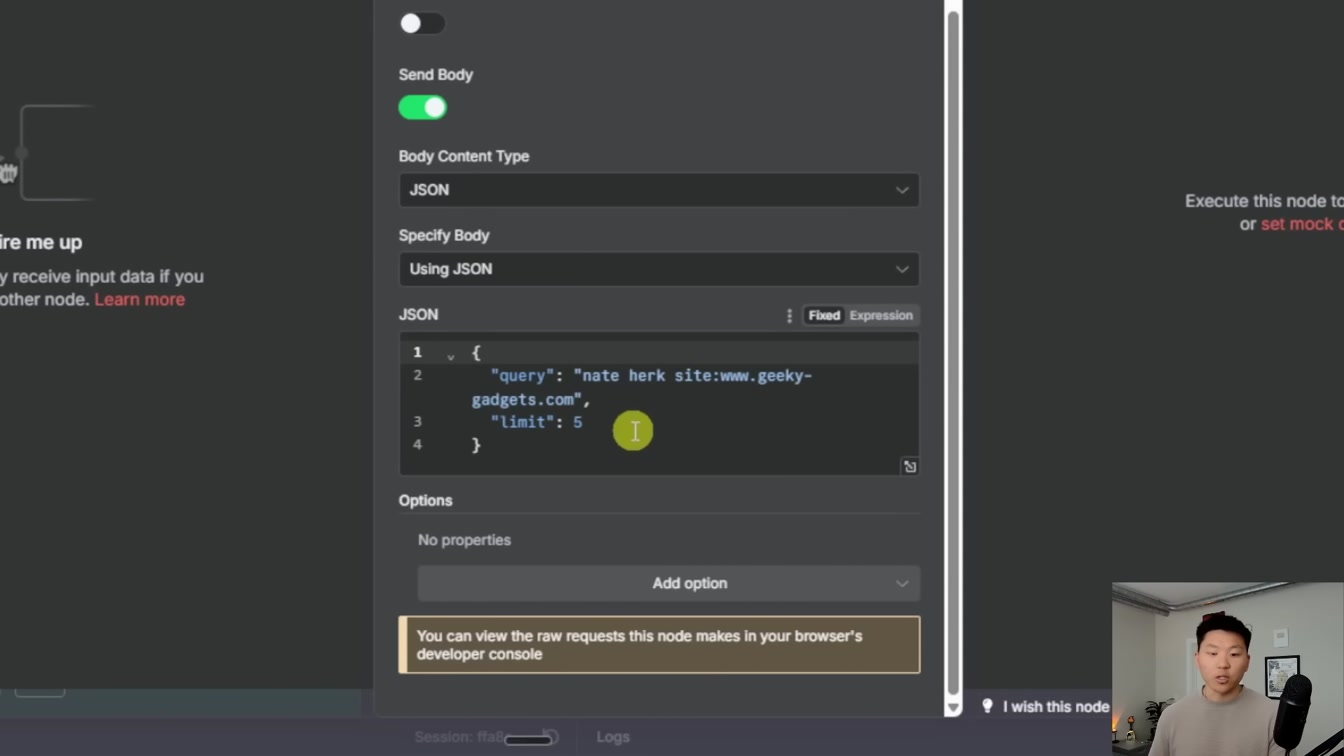The image size is (1344, 756).
Task: Turn off the Send Body switch
Action: tap(422, 107)
